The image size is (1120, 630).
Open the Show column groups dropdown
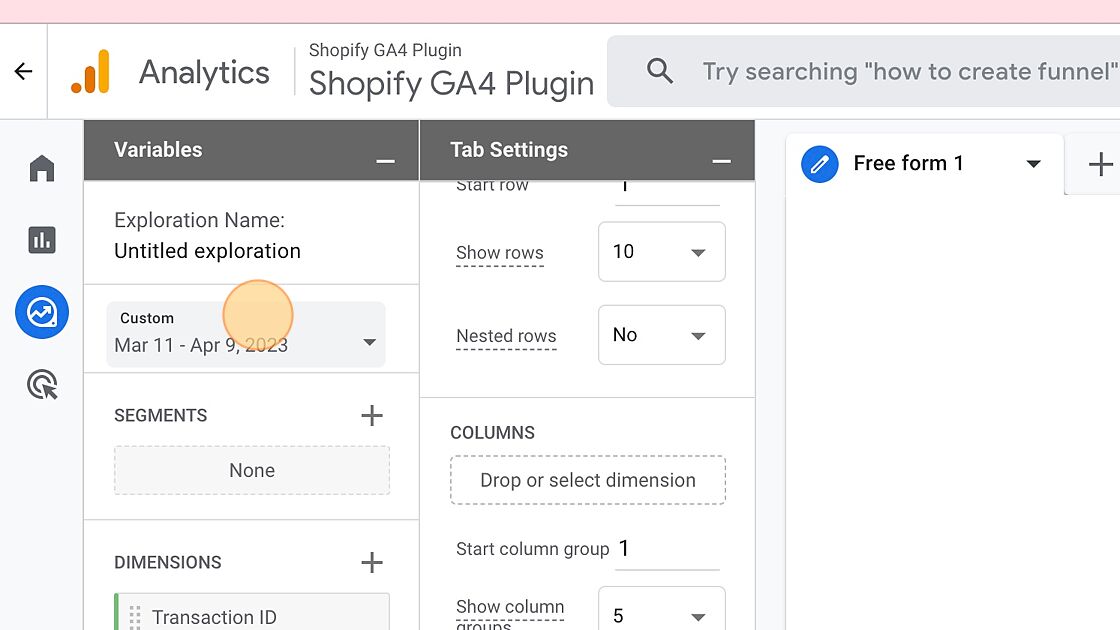[661, 614]
